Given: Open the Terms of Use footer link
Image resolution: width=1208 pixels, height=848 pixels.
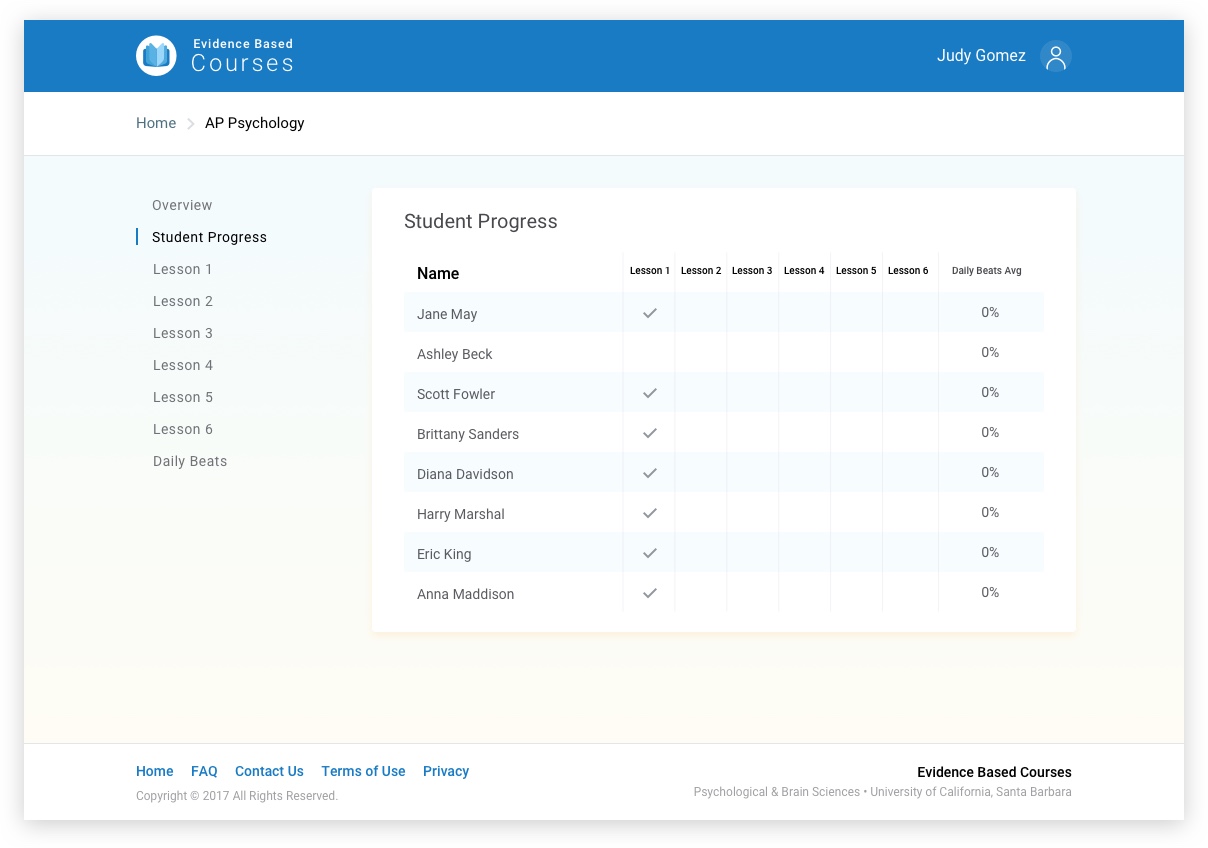Looking at the screenshot, I should tap(363, 771).
